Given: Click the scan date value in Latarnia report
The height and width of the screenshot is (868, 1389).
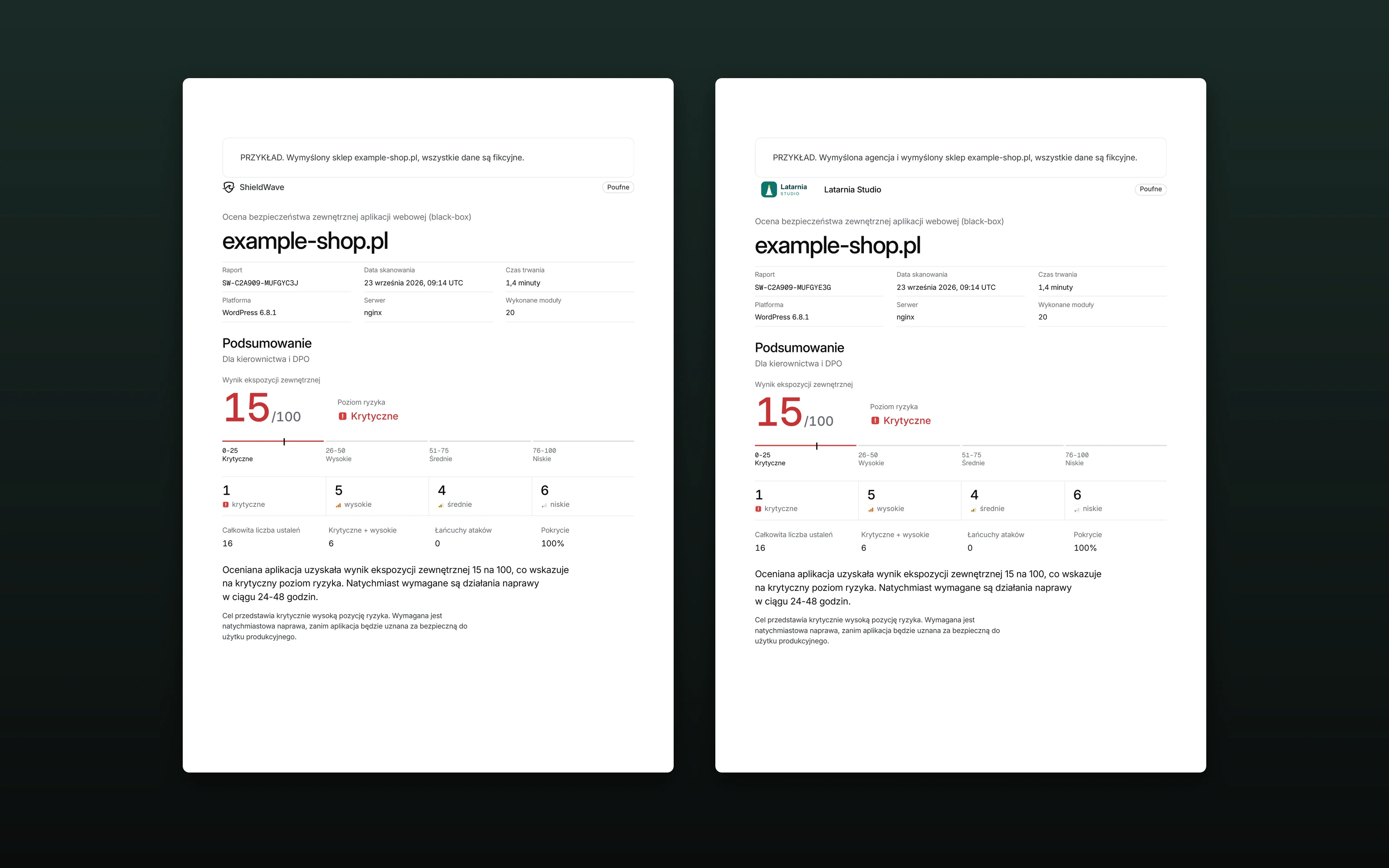Looking at the screenshot, I should pyautogui.click(x=946, y=288).
